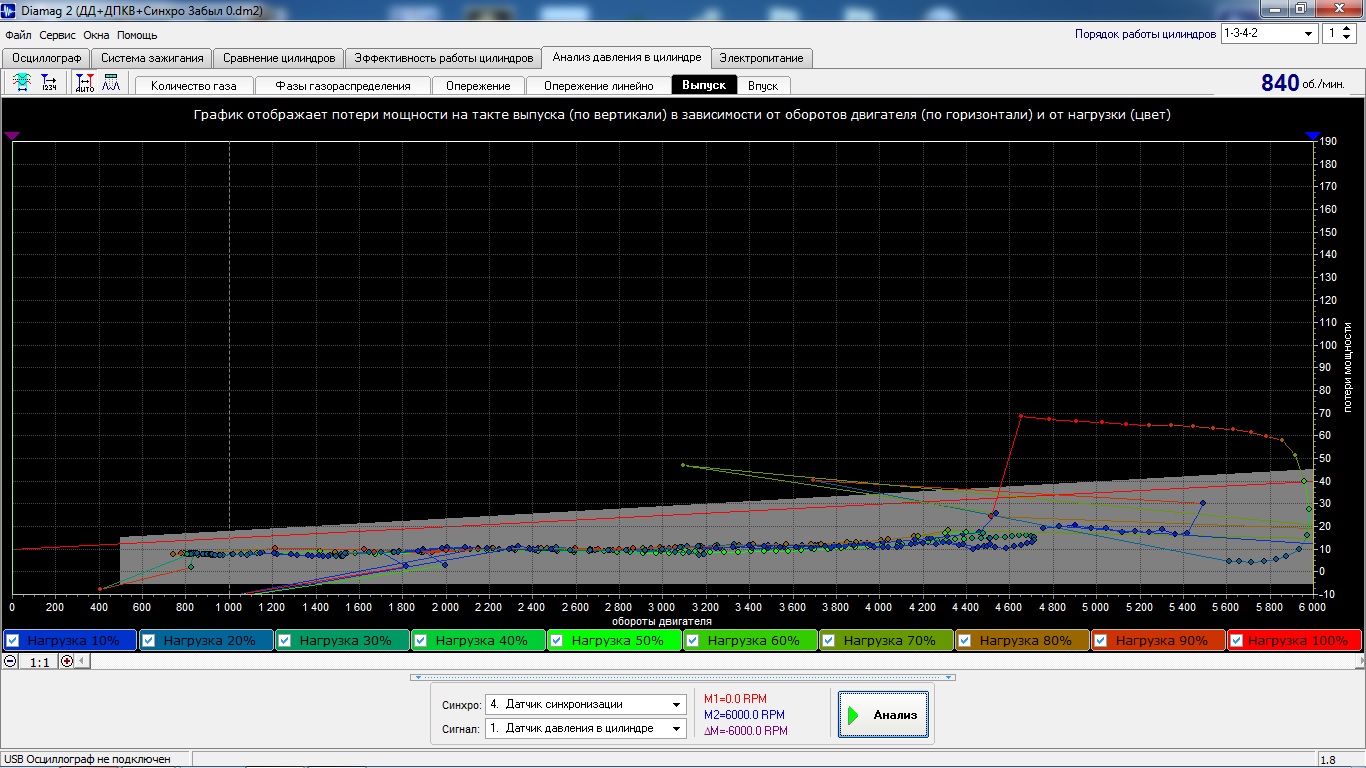Image resolution: width=1366 pixels, height=768 pixels.
Task: Select the Анализ давления в цилиндре tab
Action: pyautogui.click(x=626, y=57)
